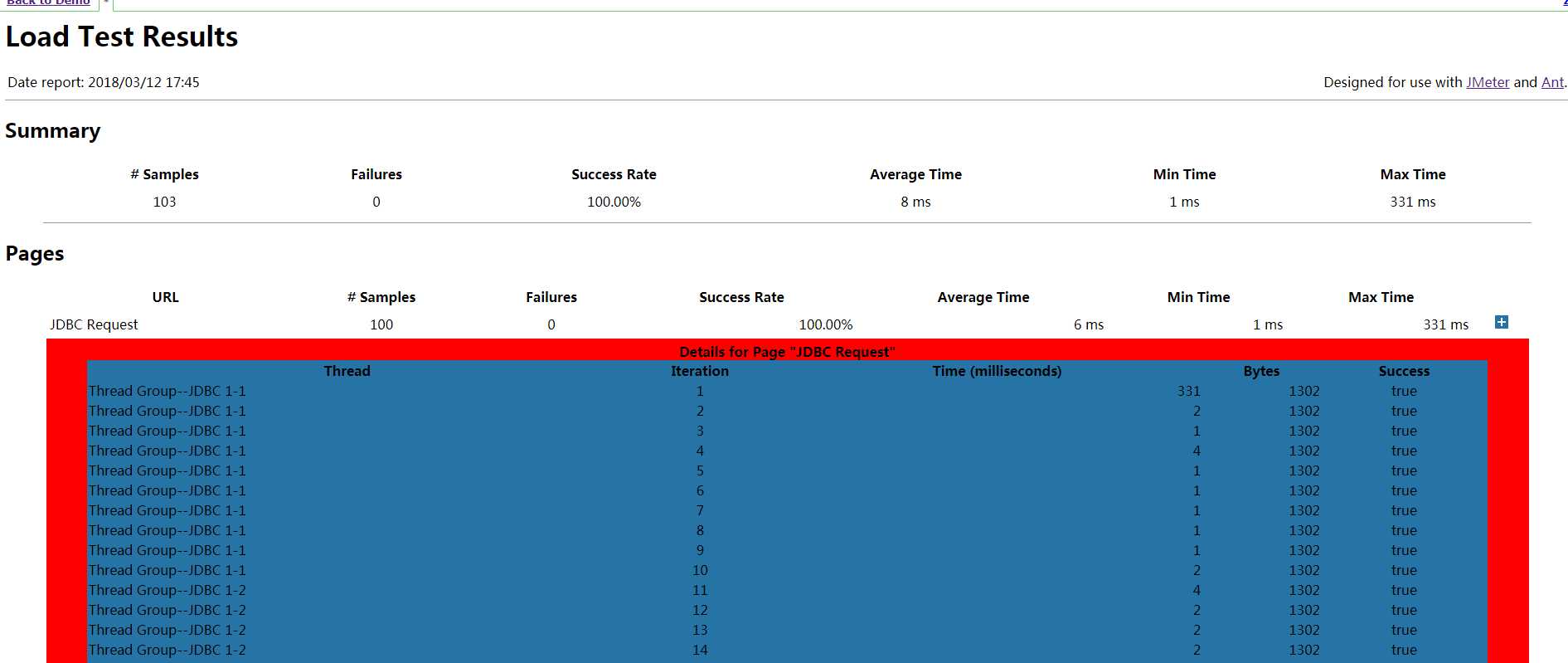Click the Load Test Results heading
The width and height of the screenshot is (1568, 663).
pos(122,37)
